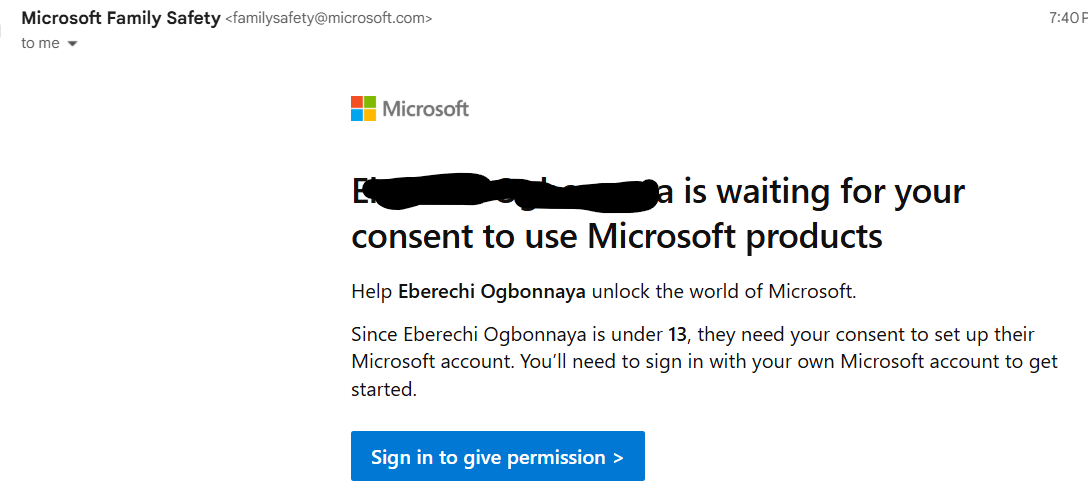Screen dimensions: 1088x497
Task: Click the Sign in to give permission button
Action: point(498,456)
